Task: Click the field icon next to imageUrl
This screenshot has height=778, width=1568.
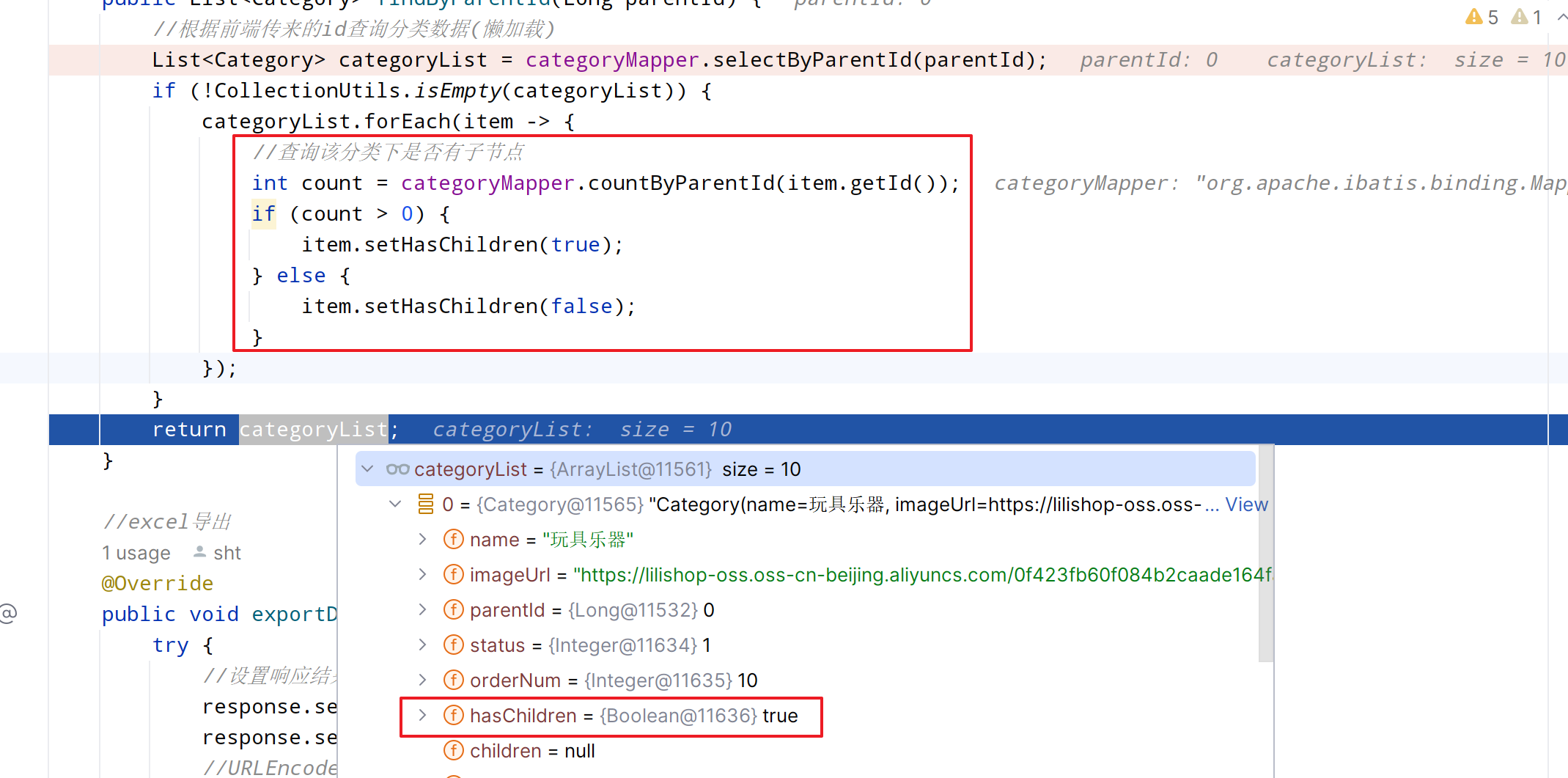Action: 454,575
